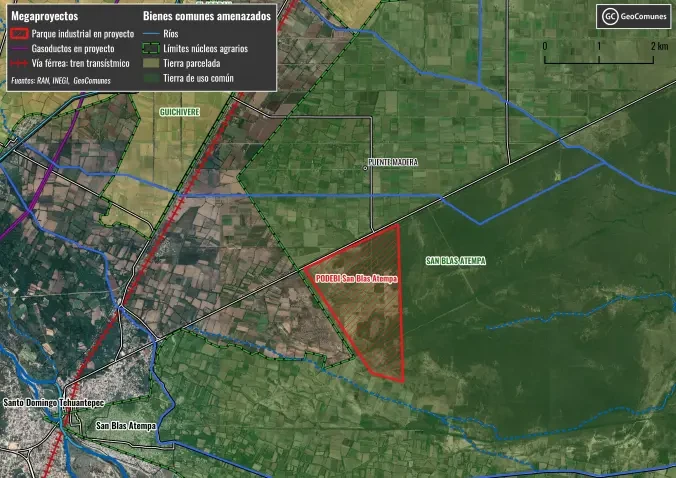The width and height of the screenshot is (676, 478).
Task: Click the Megaproyectos legend heading
Action: [43, 17]
